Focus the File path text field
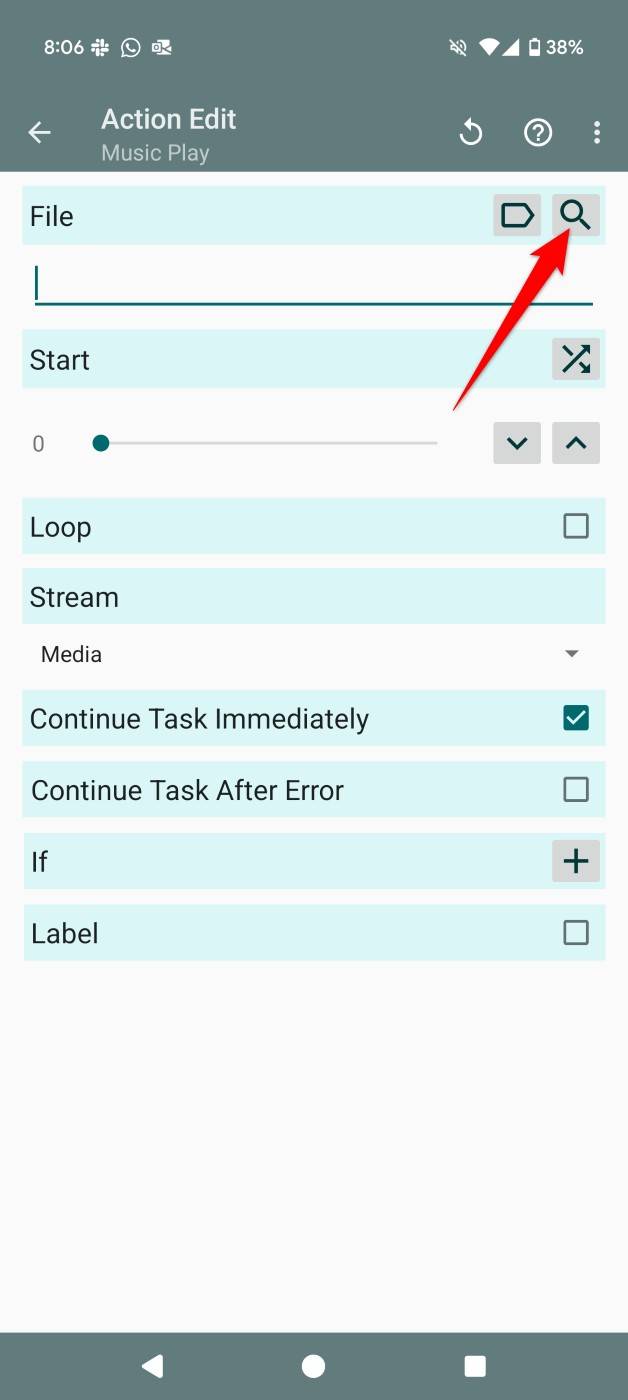The height and width of the screenshot is (1400, 628). [x=312, y=285]
